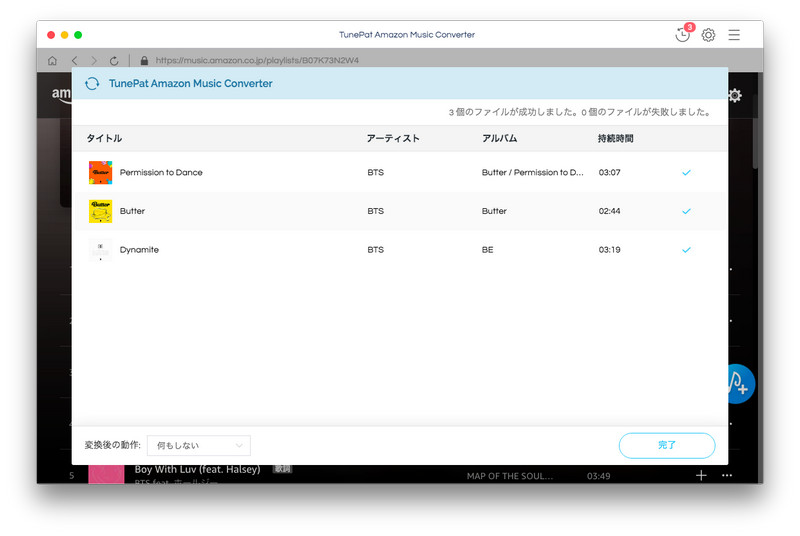This screenshot has height=536, width=800.
Task: Click the blue add-music floating button
Action: pyautogui.click(x=741, y=384)
